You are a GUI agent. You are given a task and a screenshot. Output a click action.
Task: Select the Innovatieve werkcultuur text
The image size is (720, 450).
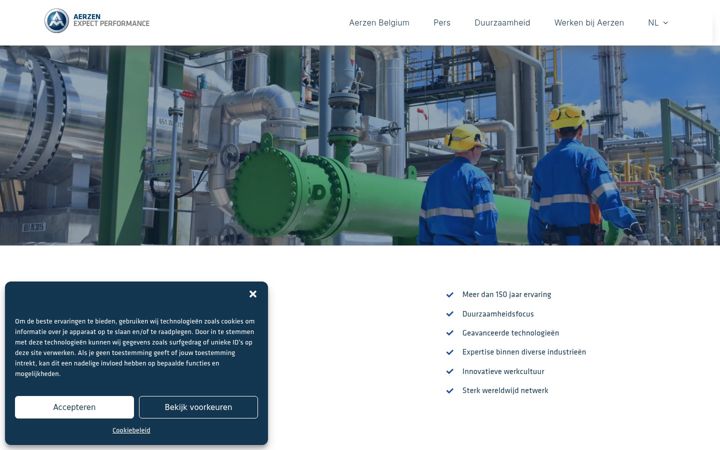[503, 371]
